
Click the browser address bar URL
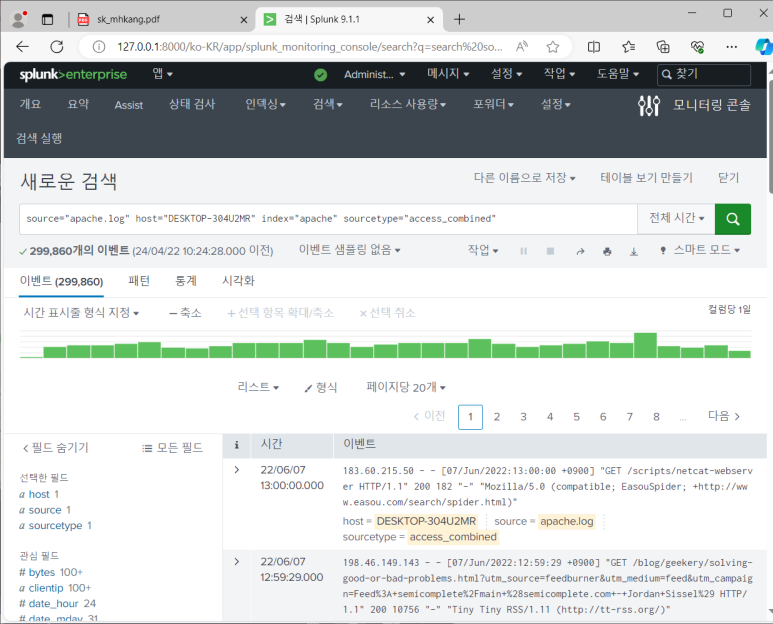point(310,47)
